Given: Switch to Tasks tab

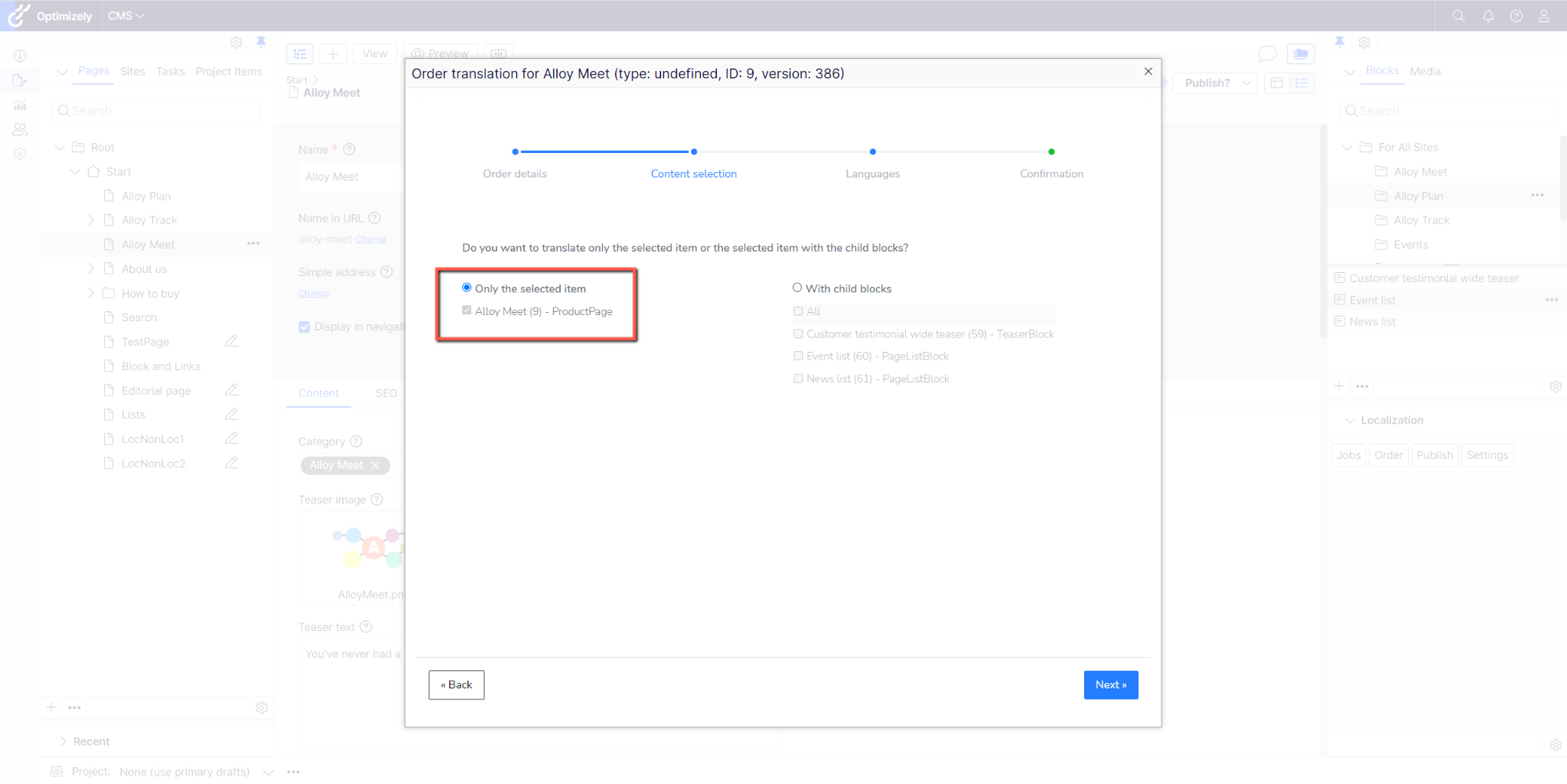Looking at the screenshot, I should [171, 71].
